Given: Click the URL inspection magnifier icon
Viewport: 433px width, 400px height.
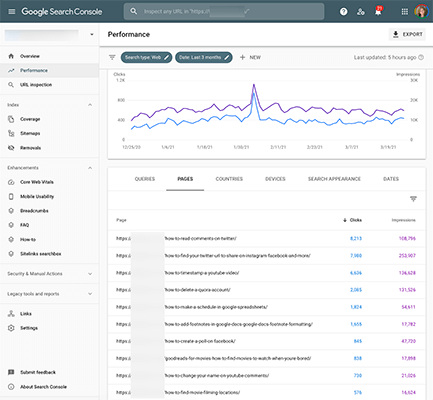Looking at the screenshot, I should pos(11,85).
